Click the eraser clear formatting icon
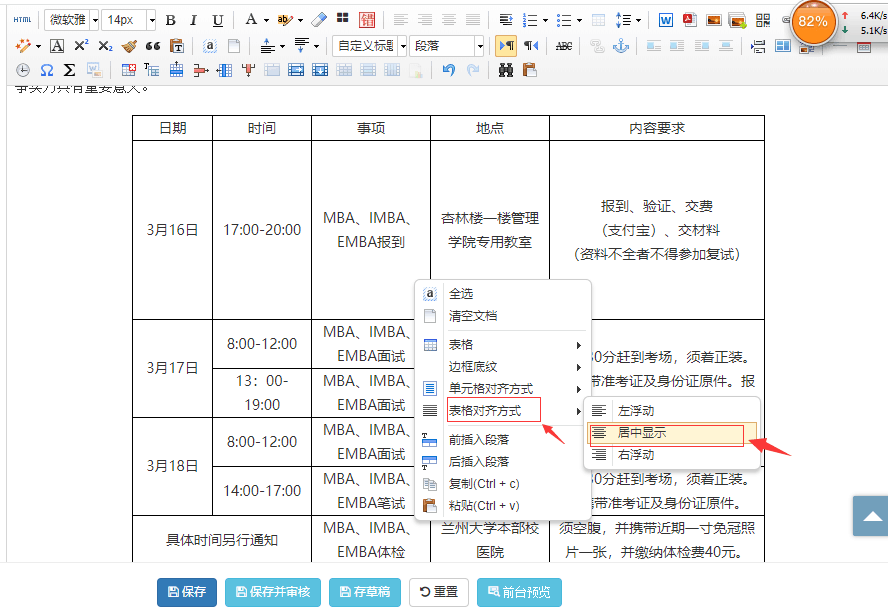This screenshot has width=888, height=614. coord(318,20)
